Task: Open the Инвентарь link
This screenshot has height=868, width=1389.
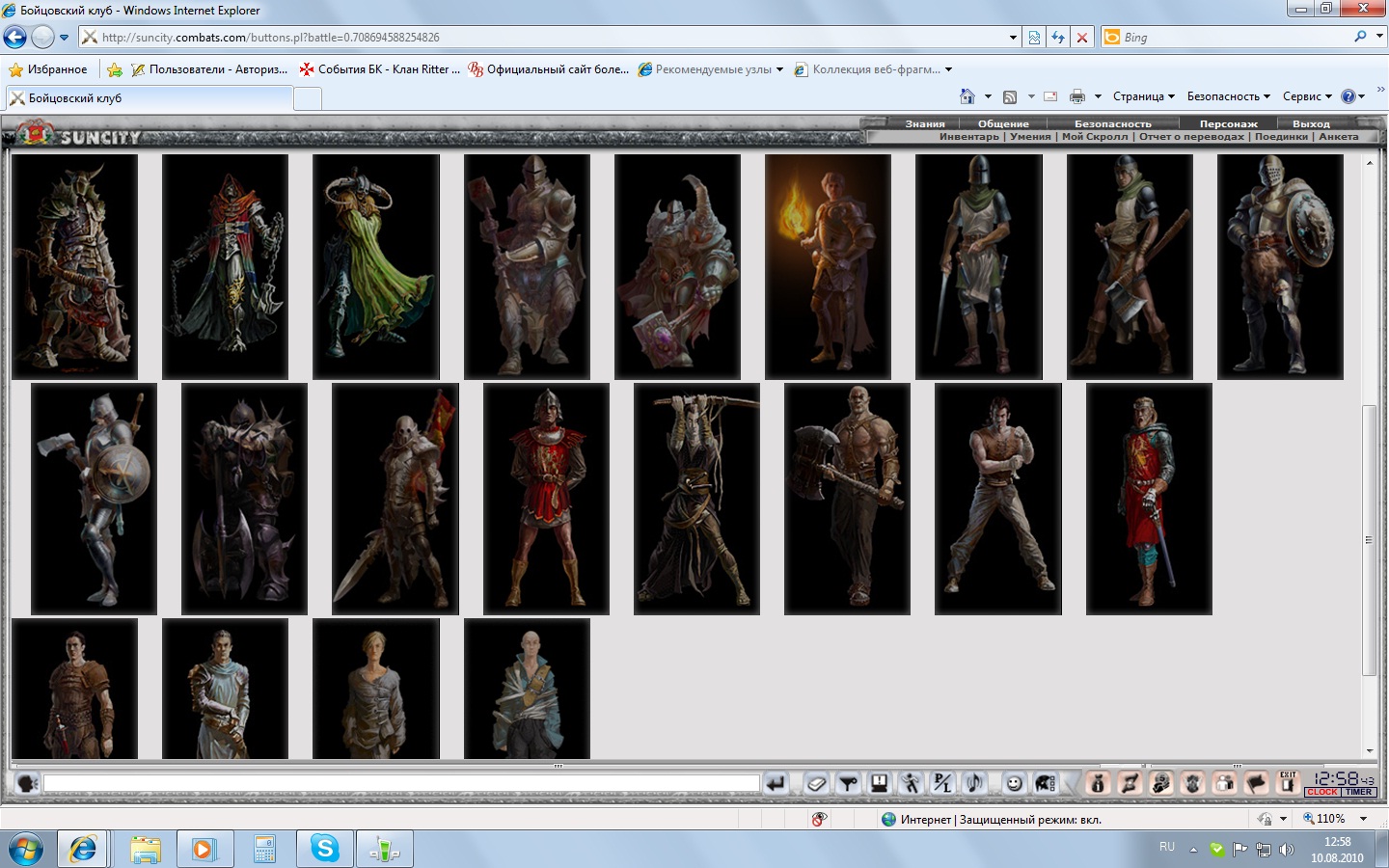Action: tap(969, 137)
